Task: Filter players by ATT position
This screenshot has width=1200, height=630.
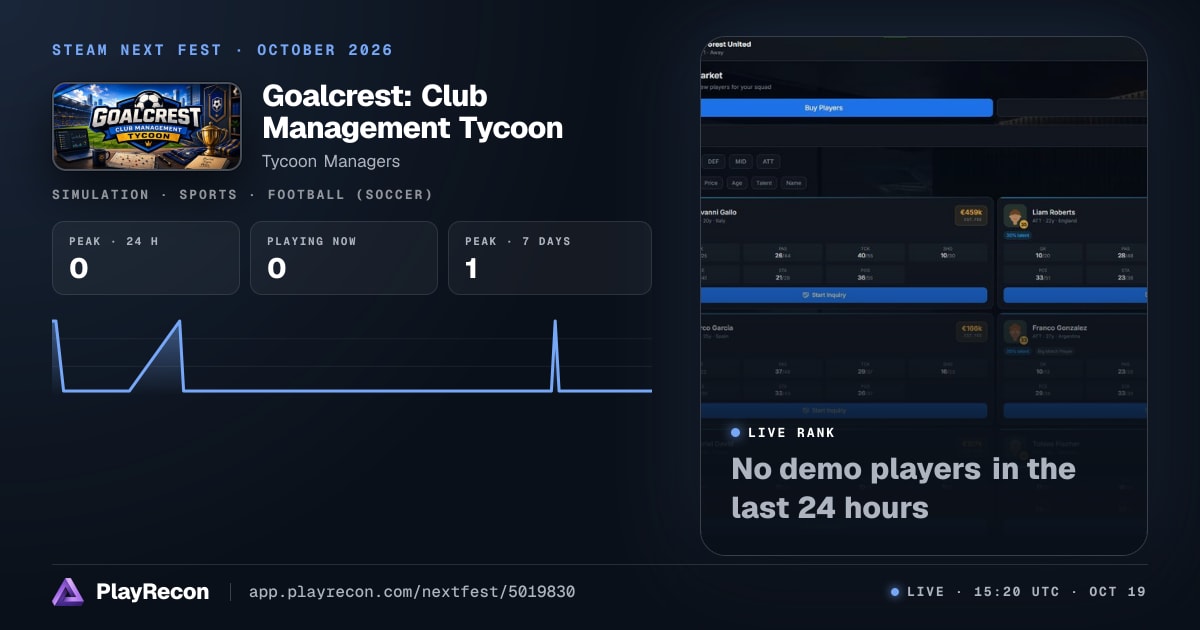Action: [x=769, y=161]
